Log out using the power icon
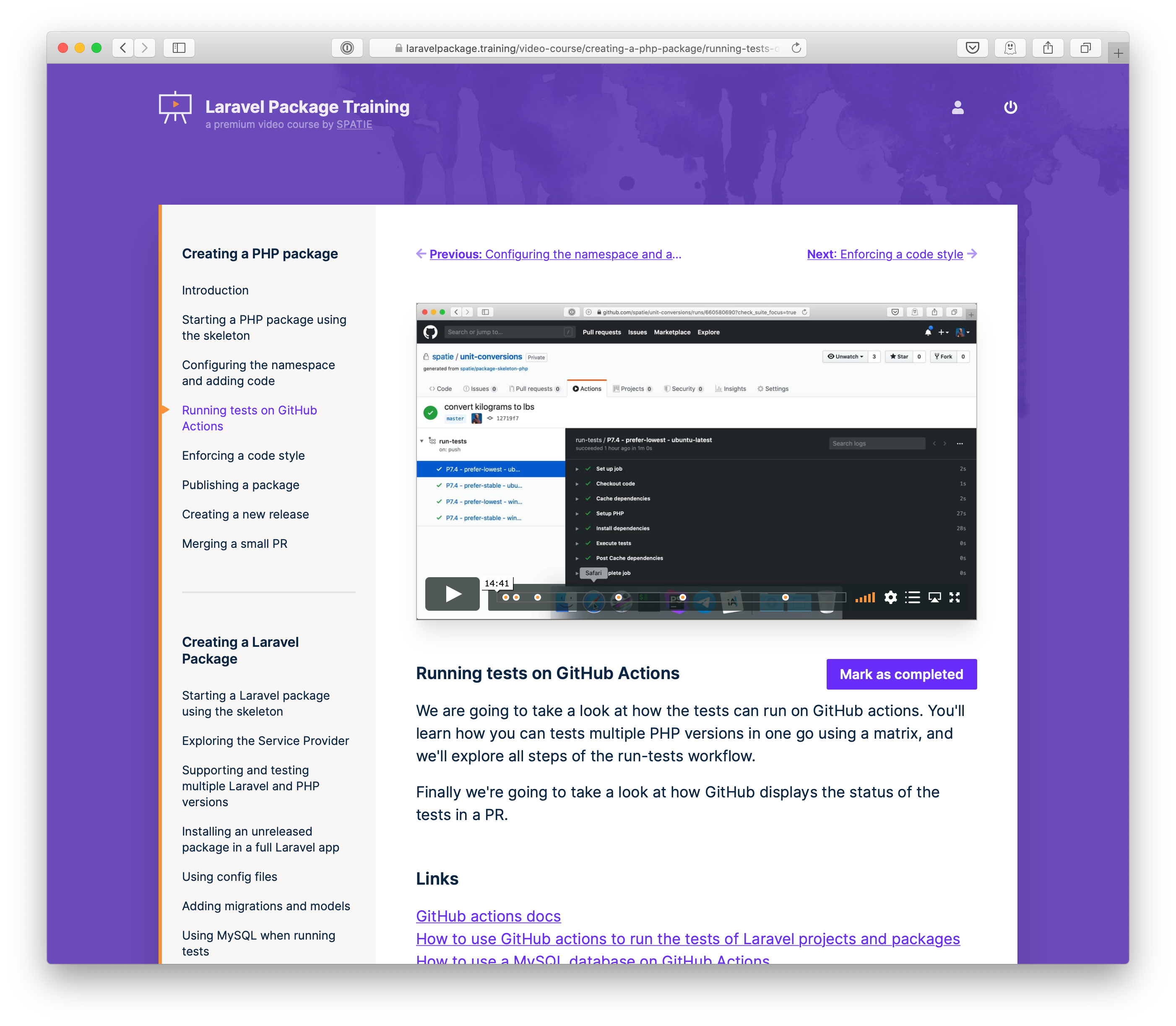 click(1010, 108)
